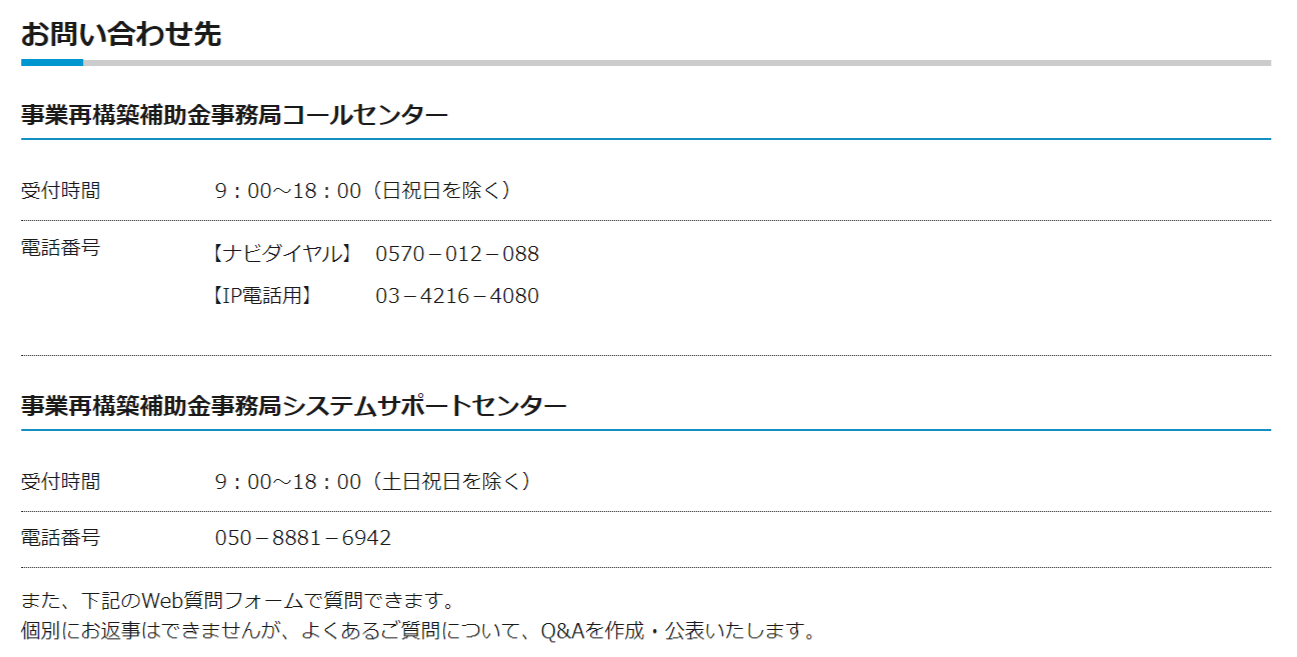Click support center hours (土日祝日を除く)
This screenshot has width=1297, height=657.
(x=377, y=482)
